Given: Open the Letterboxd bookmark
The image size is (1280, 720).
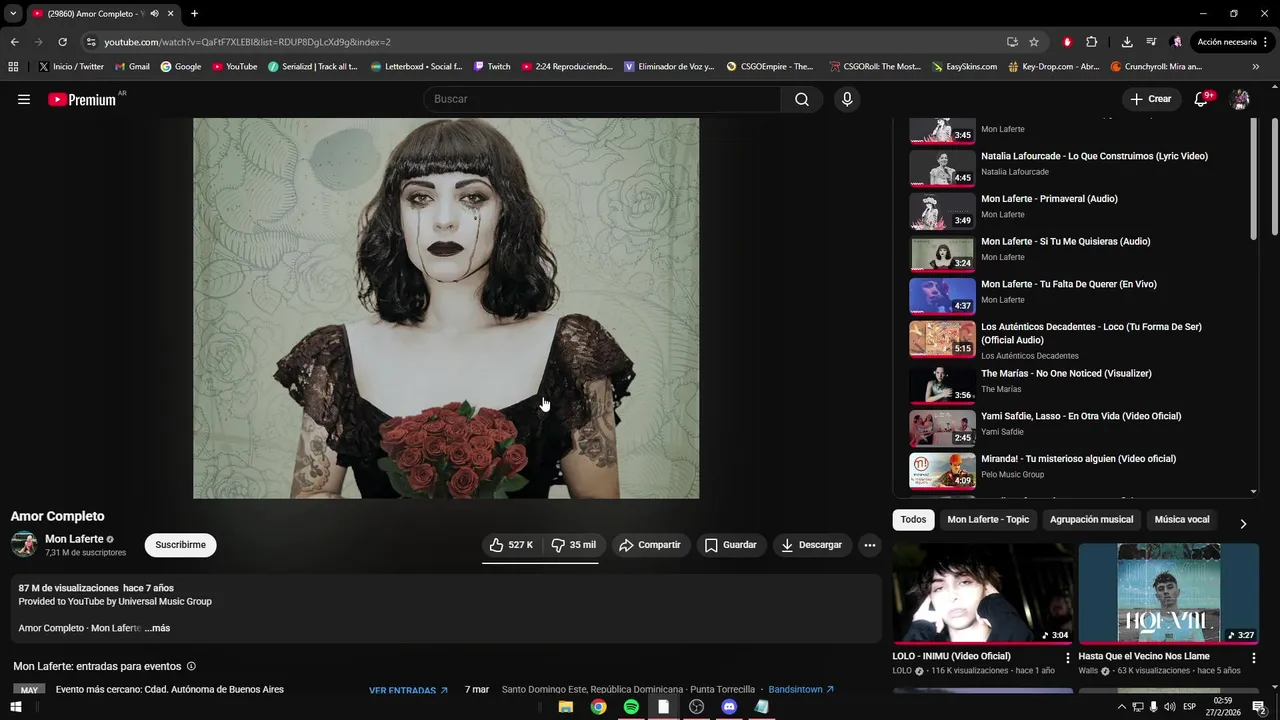Looking at the screenshot, I should [x=416, y=66].
